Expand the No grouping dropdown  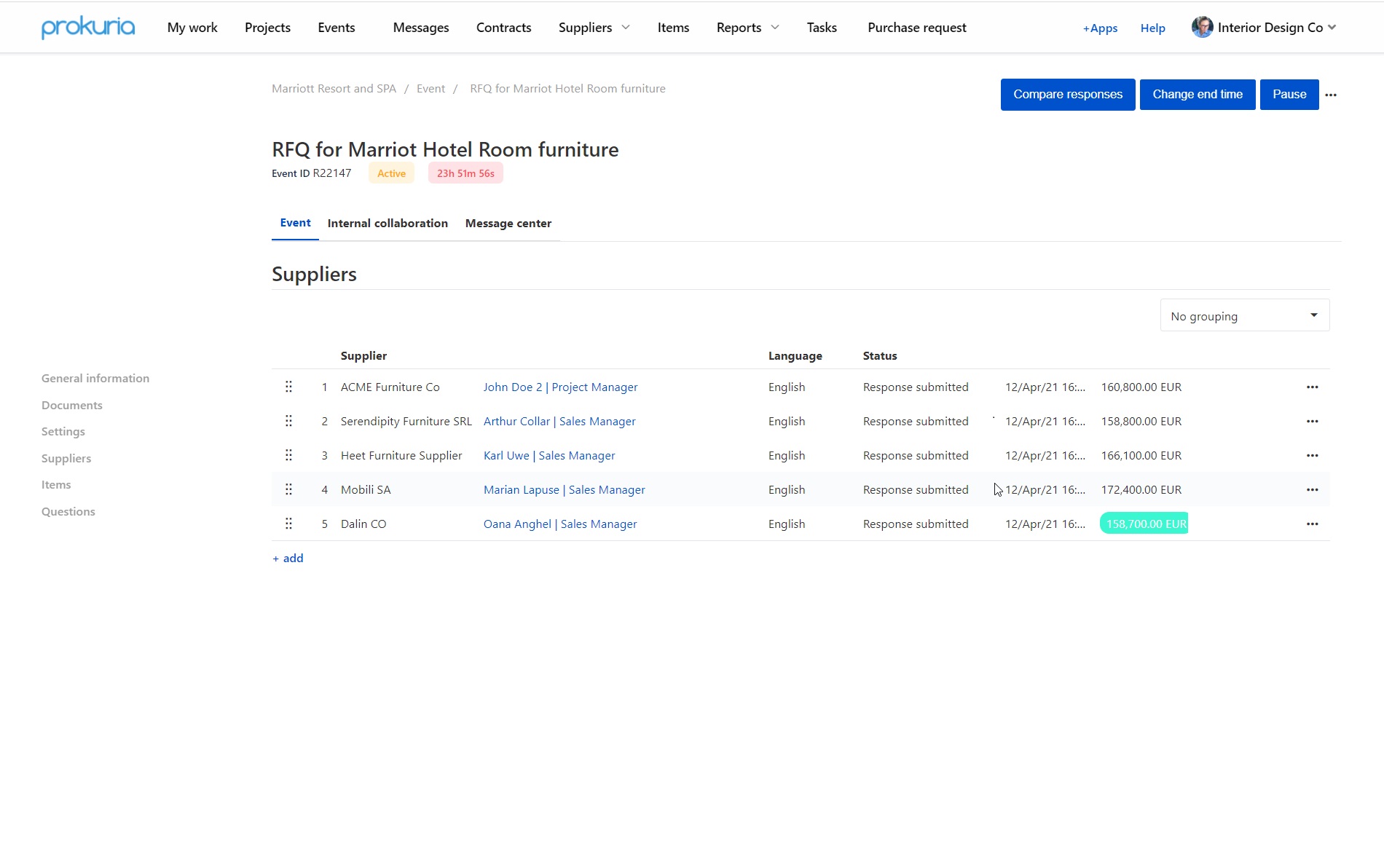click(1244, 315)
